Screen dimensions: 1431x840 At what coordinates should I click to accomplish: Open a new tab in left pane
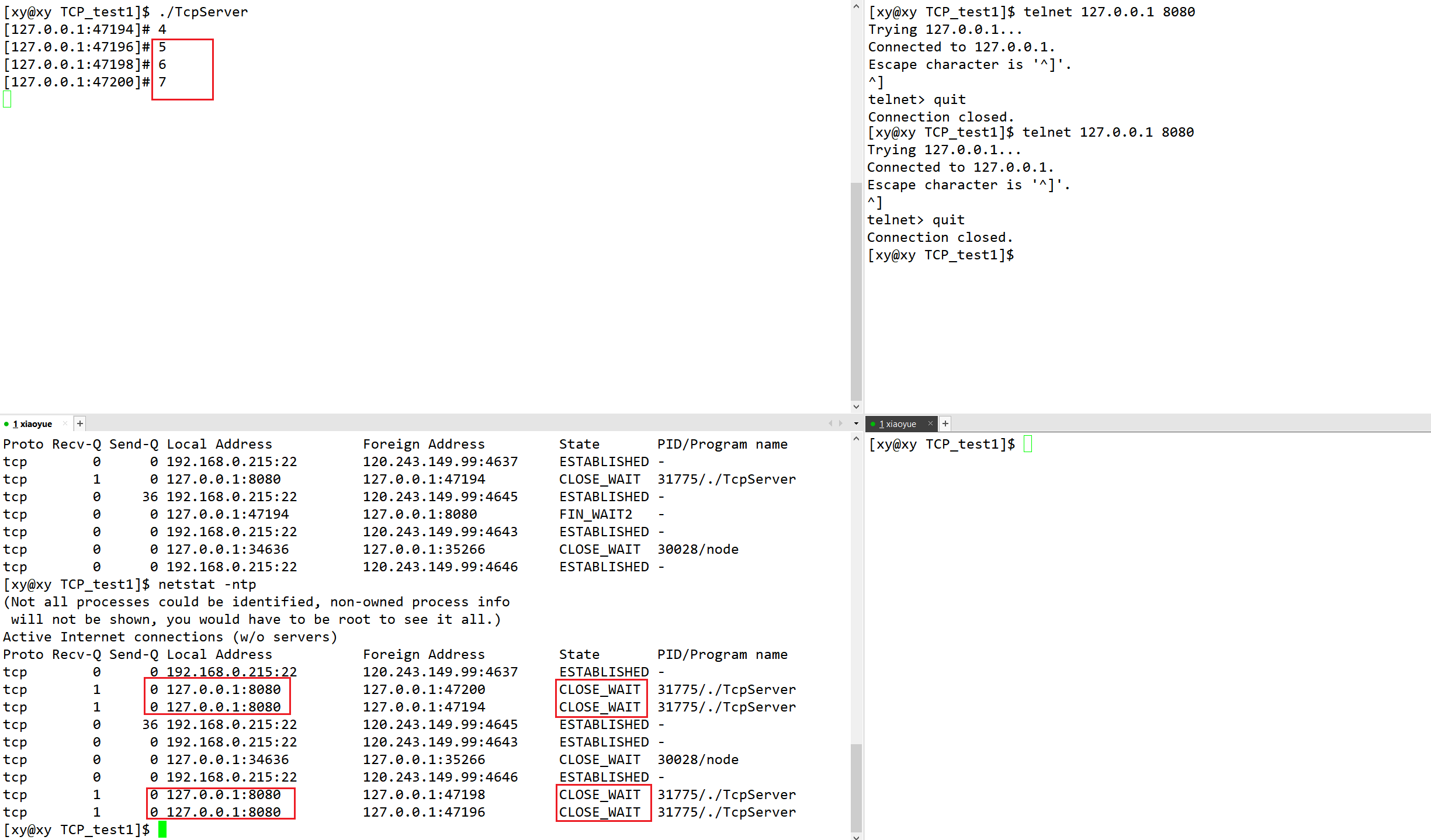tap(80, 424)
